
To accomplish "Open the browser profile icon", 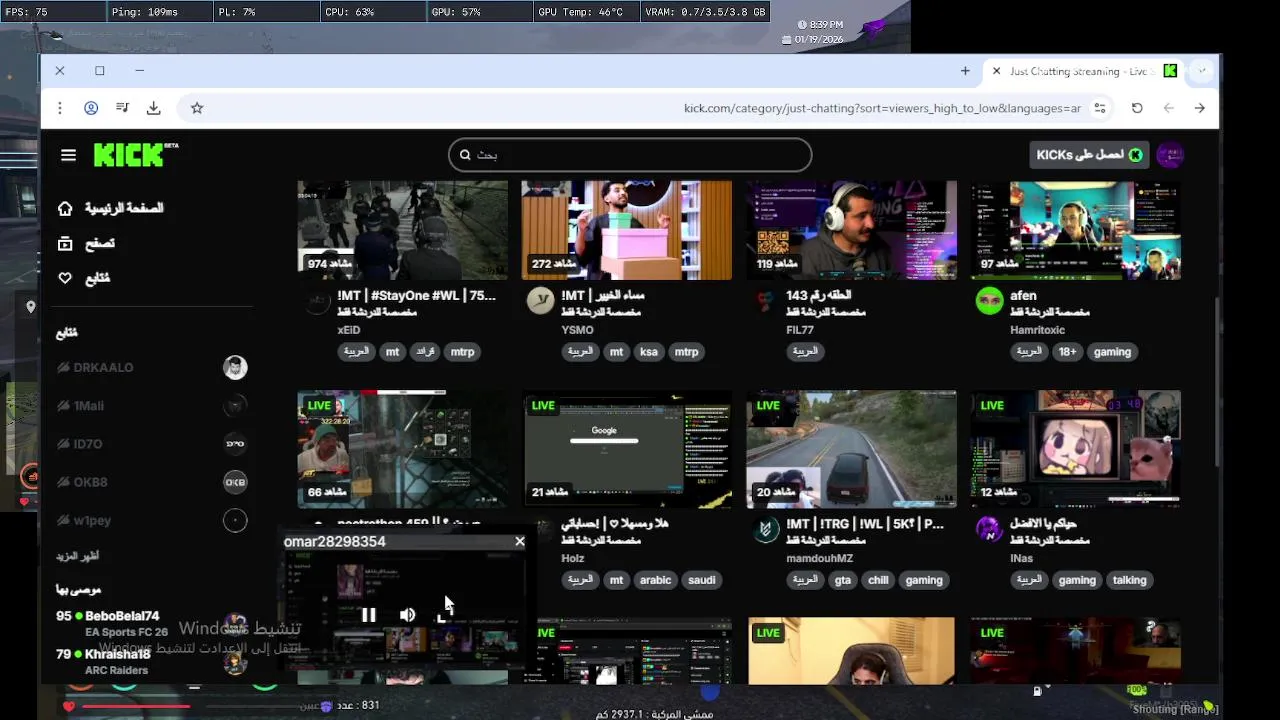I will (91, 108).
